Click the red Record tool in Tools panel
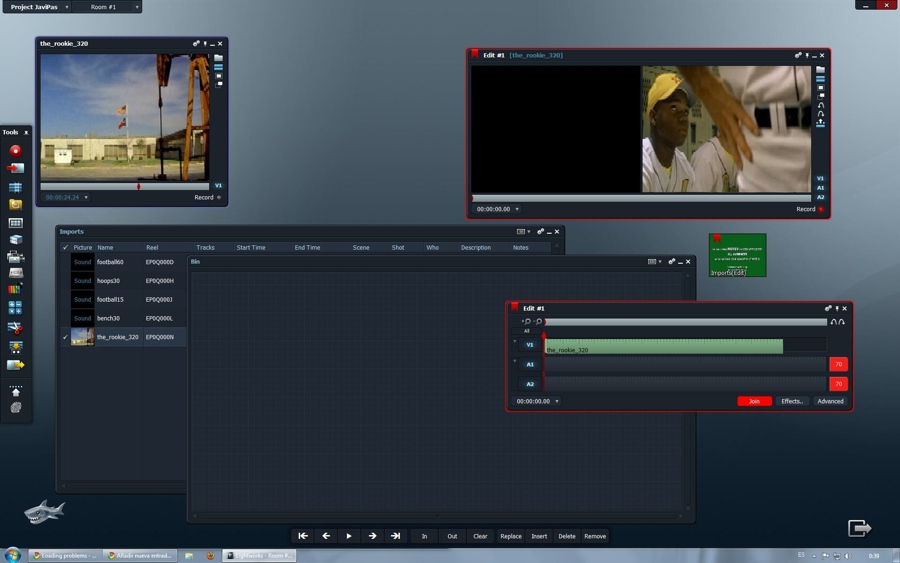This screenshot has height=563, width=900. pyautogui.click(x=15, y=151)
